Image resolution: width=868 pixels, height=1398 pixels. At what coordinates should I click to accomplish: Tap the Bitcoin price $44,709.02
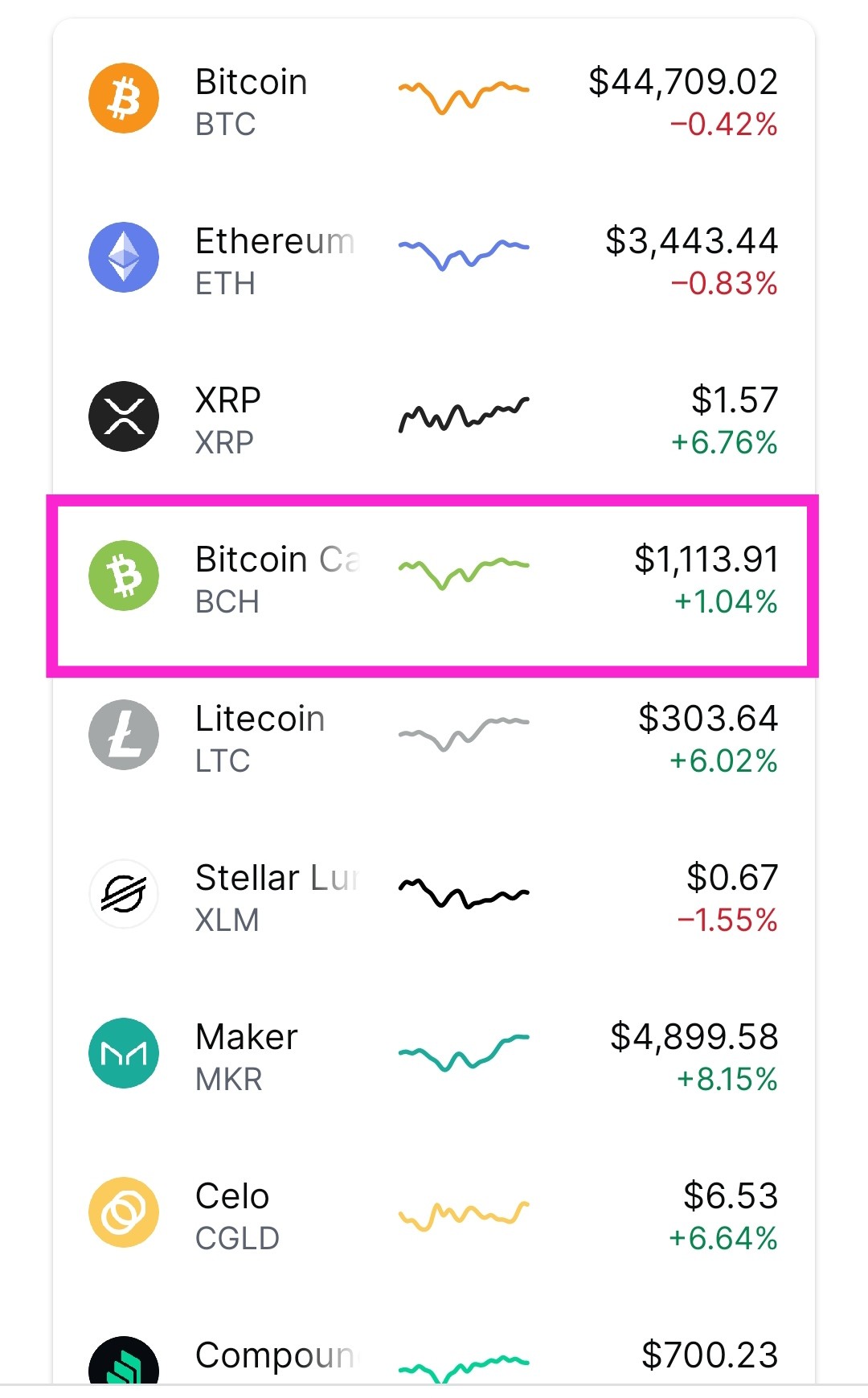(683, 82)
